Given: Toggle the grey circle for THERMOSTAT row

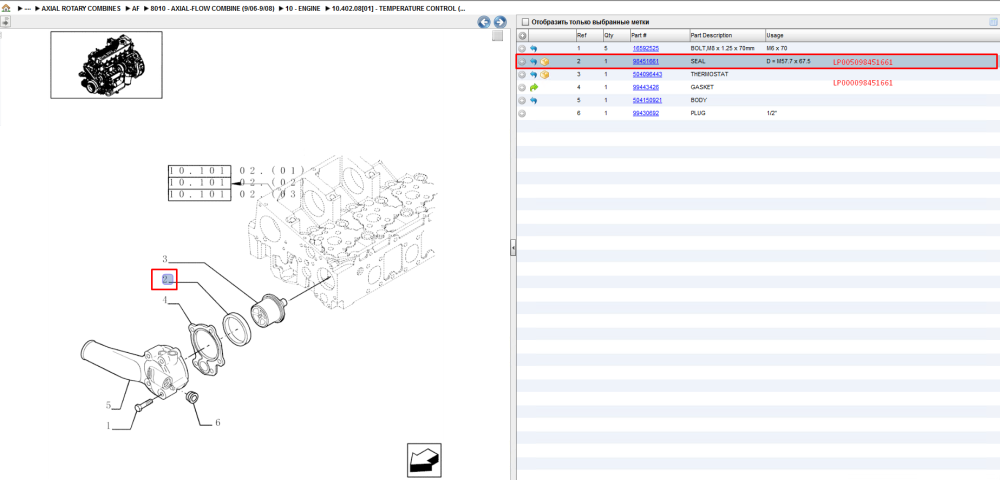Looking at the screenshot, I should tap(522, 75).
